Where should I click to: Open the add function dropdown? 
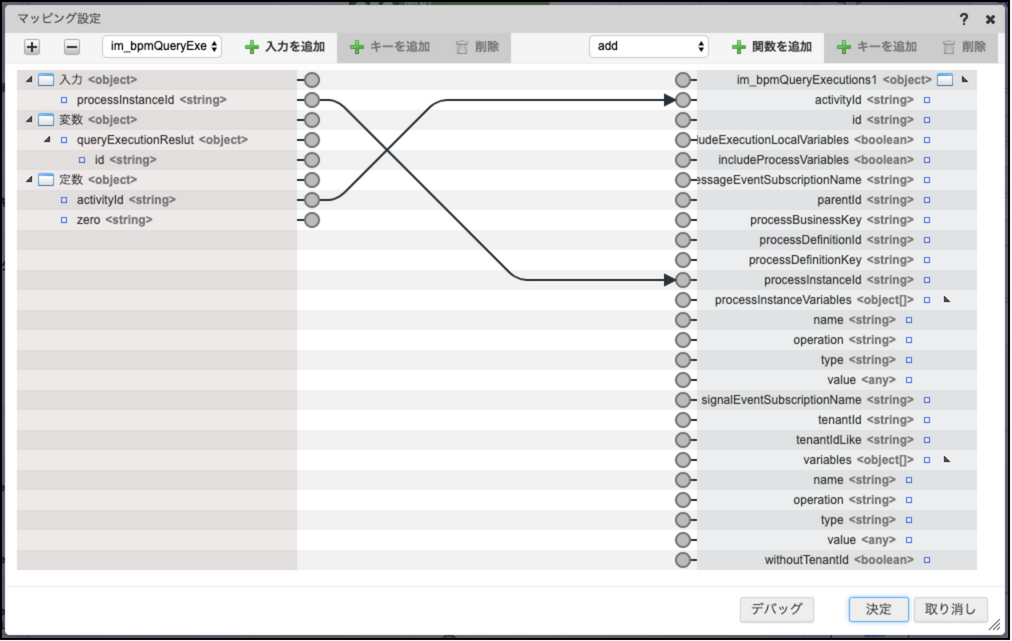pos(649,46)
